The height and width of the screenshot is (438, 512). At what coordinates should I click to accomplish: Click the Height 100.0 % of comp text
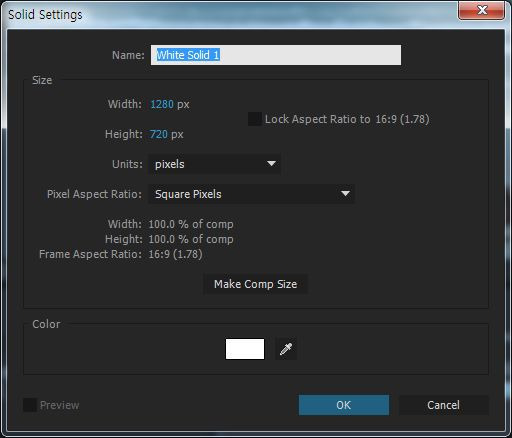coord(191,239)
